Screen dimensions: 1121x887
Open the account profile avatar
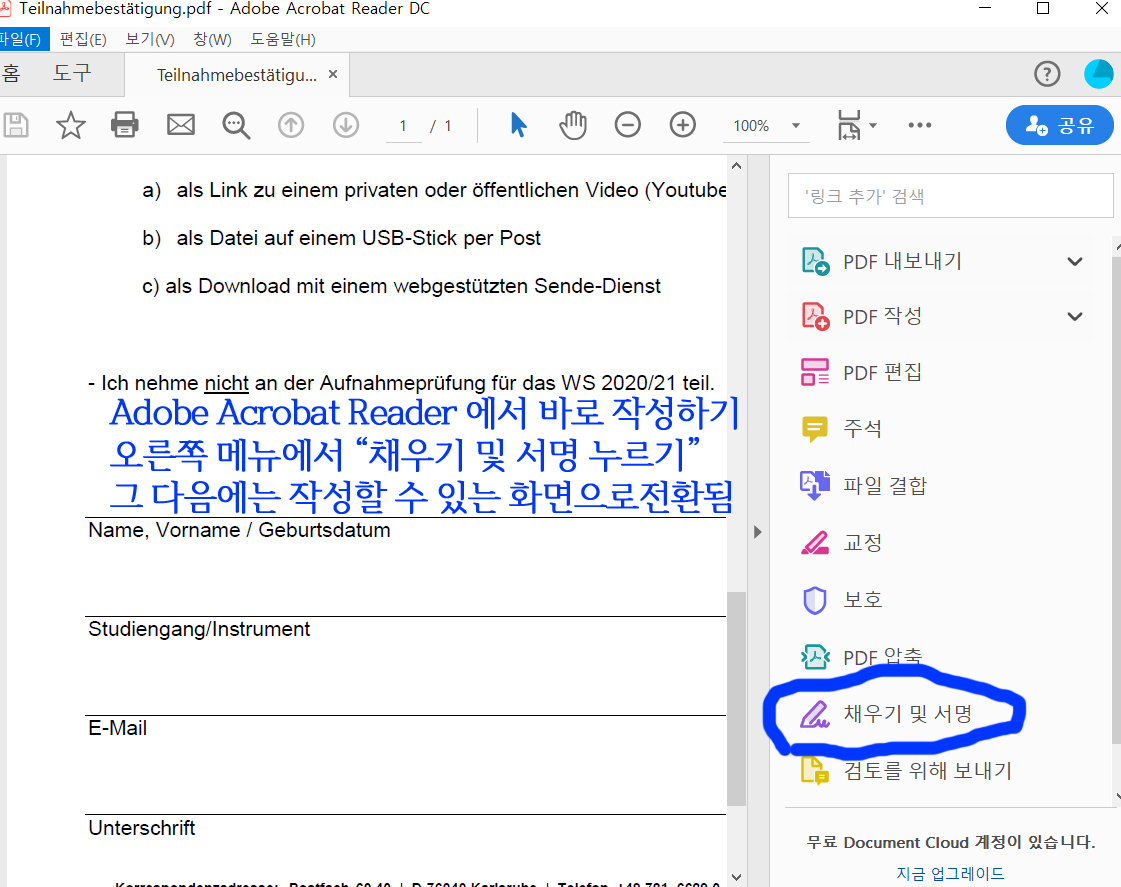coord(1098,74)
